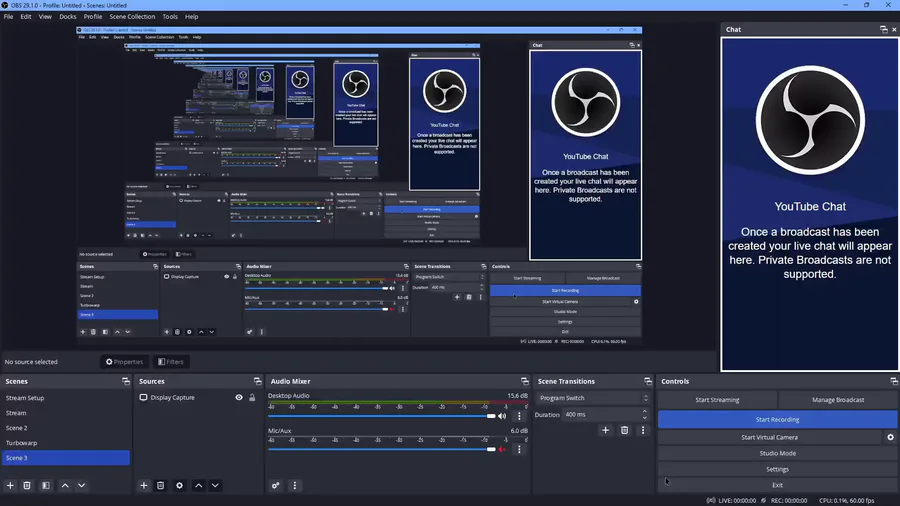This screenshot has height=506, width=900.
Task: Click Start Virtual Camera button
Action: click(x=769, y=437)
